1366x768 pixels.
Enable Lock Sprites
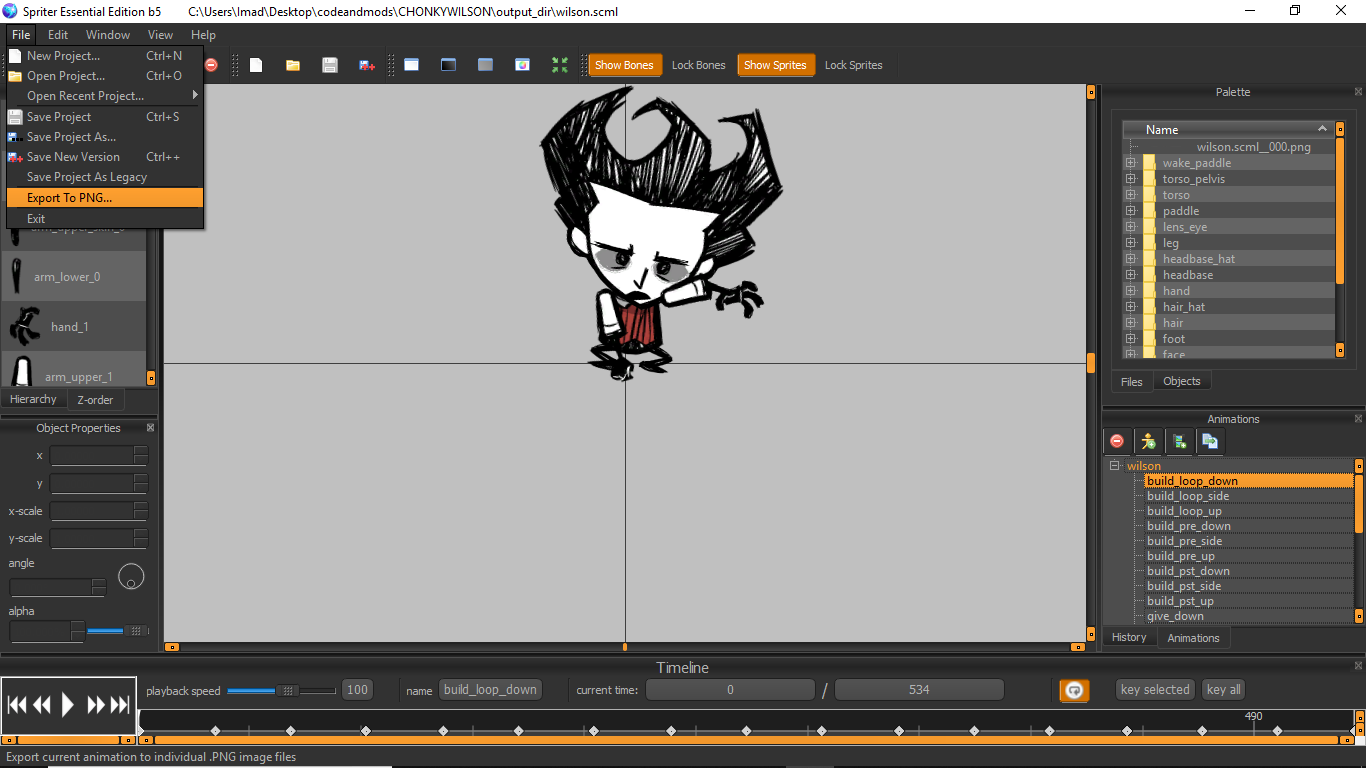pyautogui.click(x=853, y=65)
